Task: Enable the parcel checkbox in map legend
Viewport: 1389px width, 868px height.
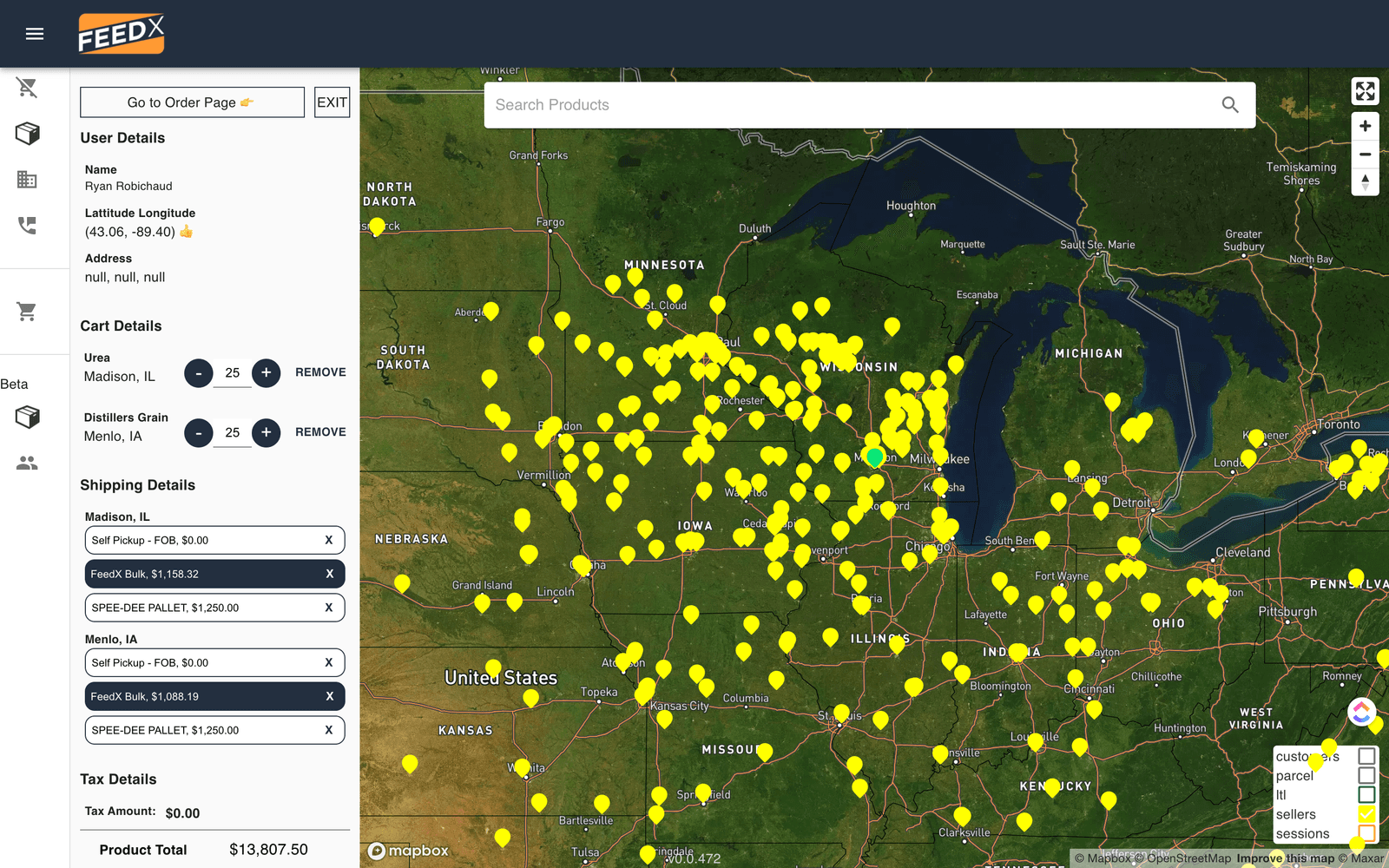Action: (x=1367, y=775)
